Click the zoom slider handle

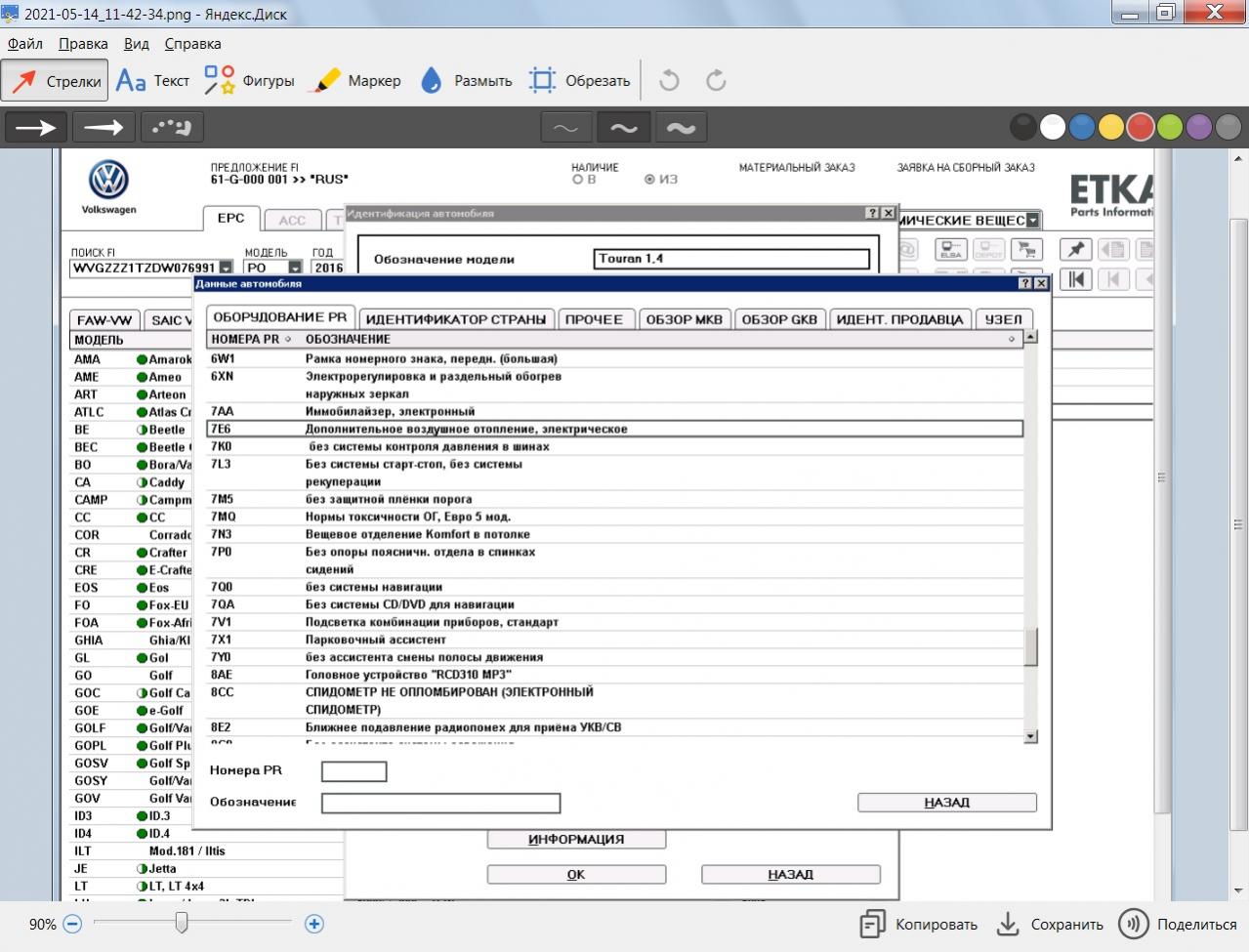tap(182, 922)
